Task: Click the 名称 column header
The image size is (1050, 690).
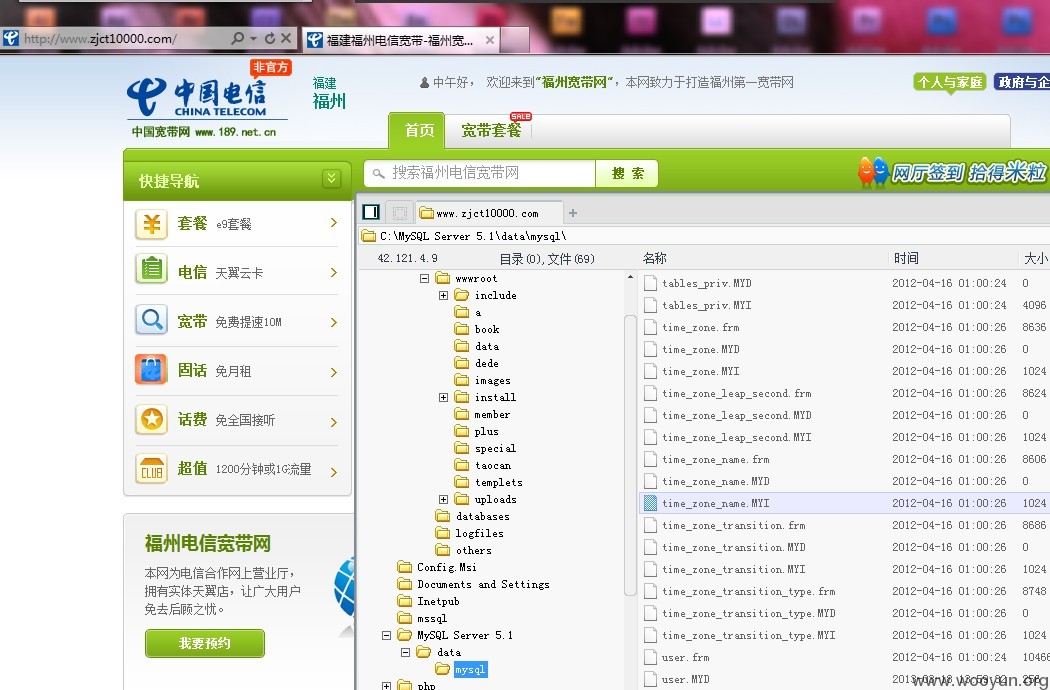Action: click(654, 258)
